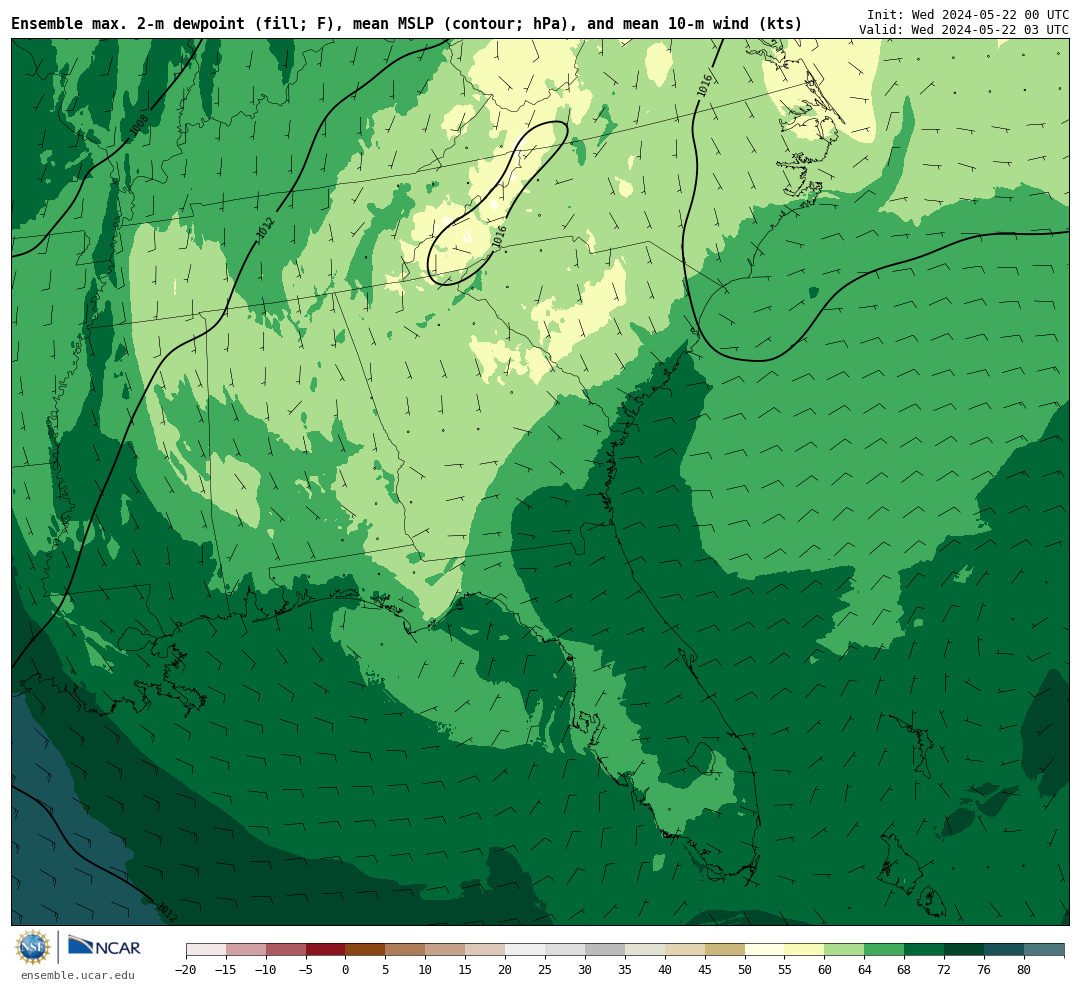Click the 0 to 5 legend swatch
The height and width of the screenshot is (988, 1080).
tap(366, 950)
